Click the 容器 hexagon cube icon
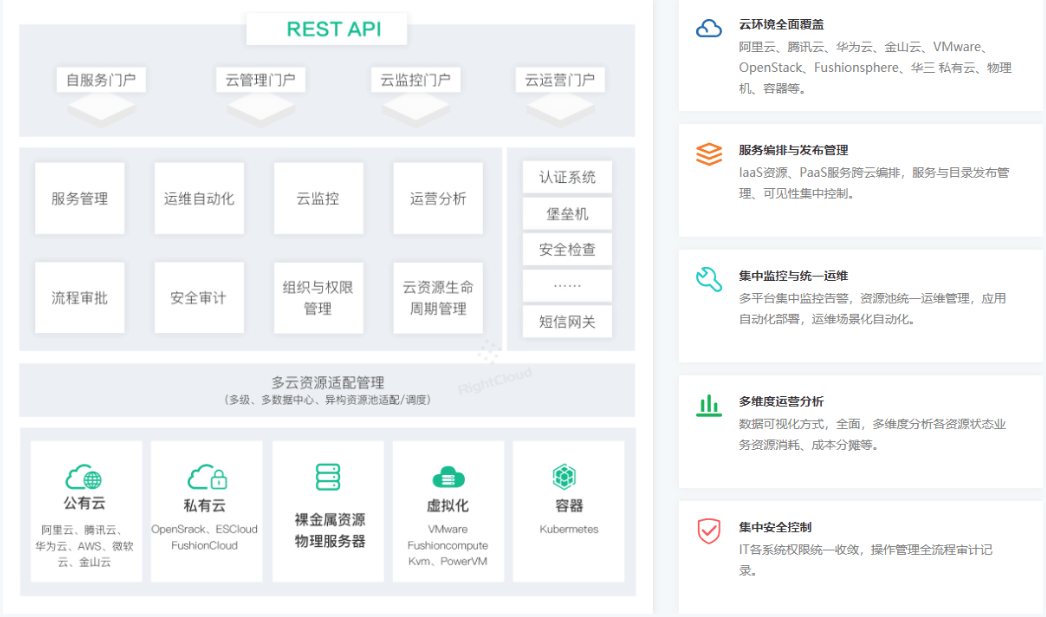 coord(564,477)
